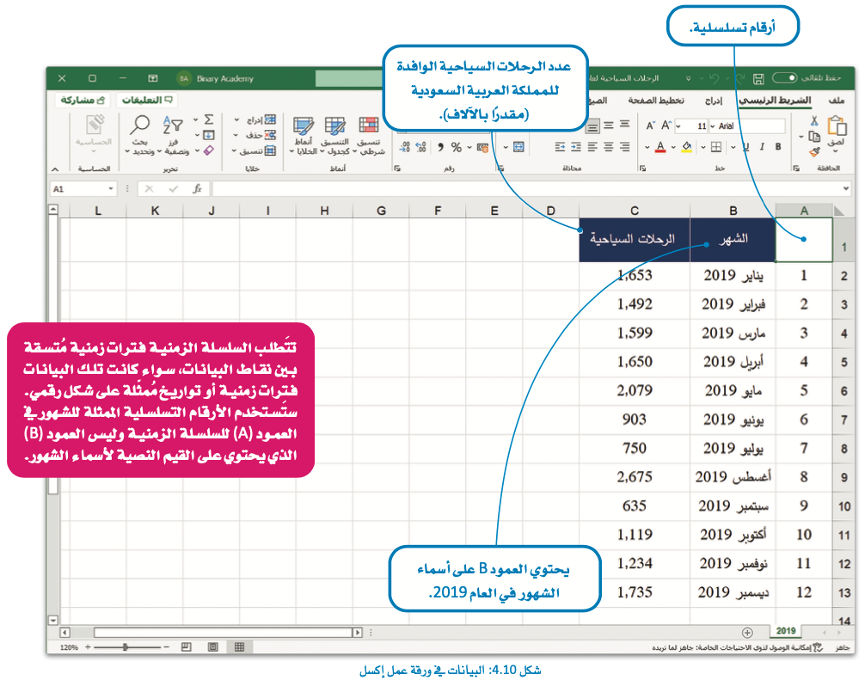This screenshot has height=687, width=866.
Task: Click the Comments (التعليقات) button
Action: pos(147,100)
